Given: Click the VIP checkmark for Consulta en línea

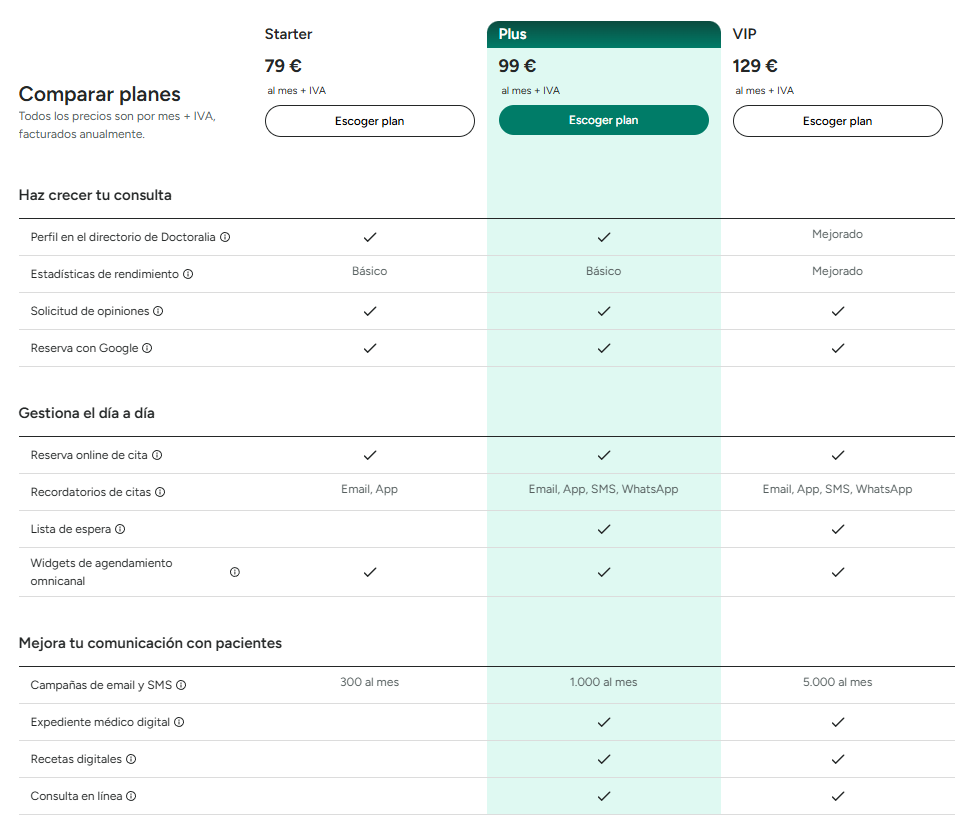Looking at the screenshot, I should (838, 796).
